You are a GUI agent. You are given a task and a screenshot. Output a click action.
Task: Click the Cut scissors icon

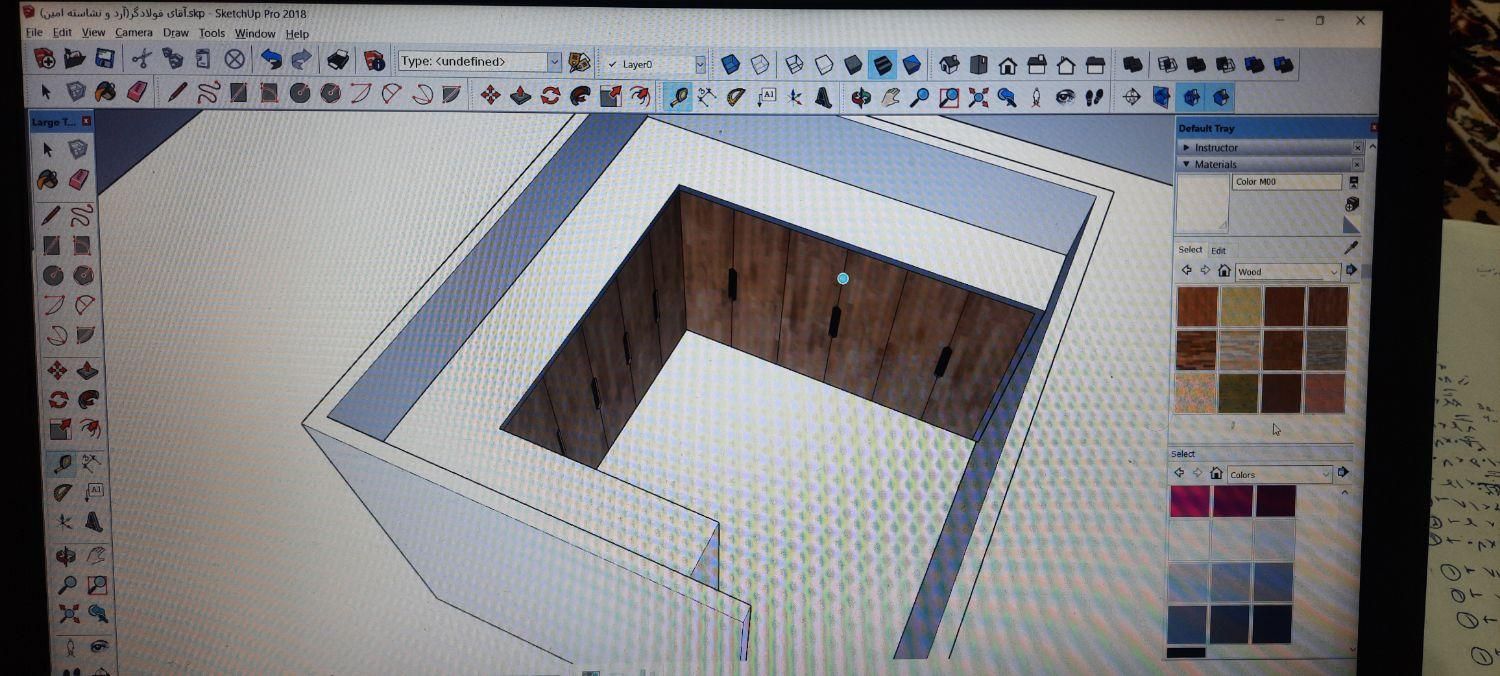point(141,60)
